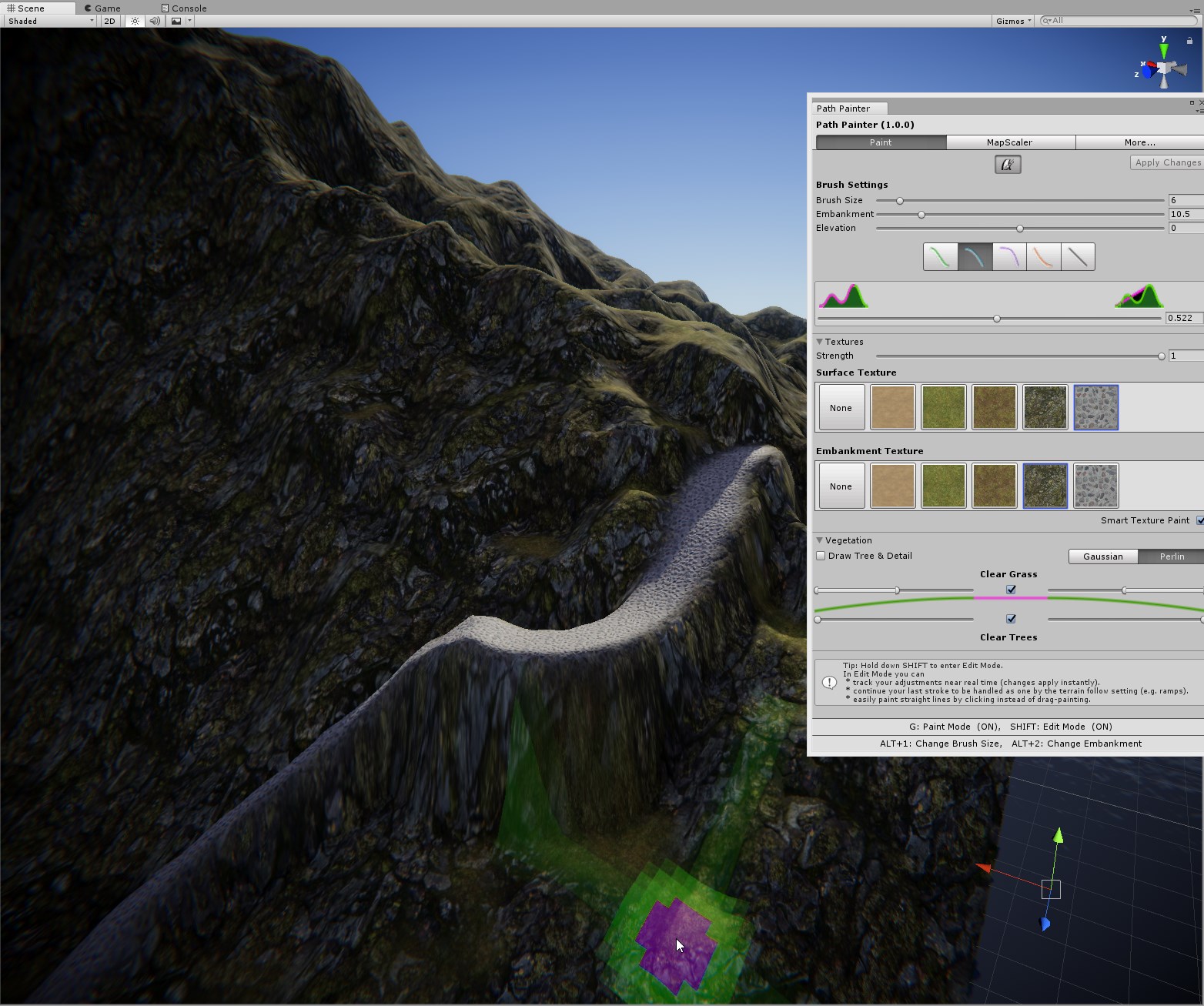
Task: Open the Game view tab
Action: click(104, 8)
